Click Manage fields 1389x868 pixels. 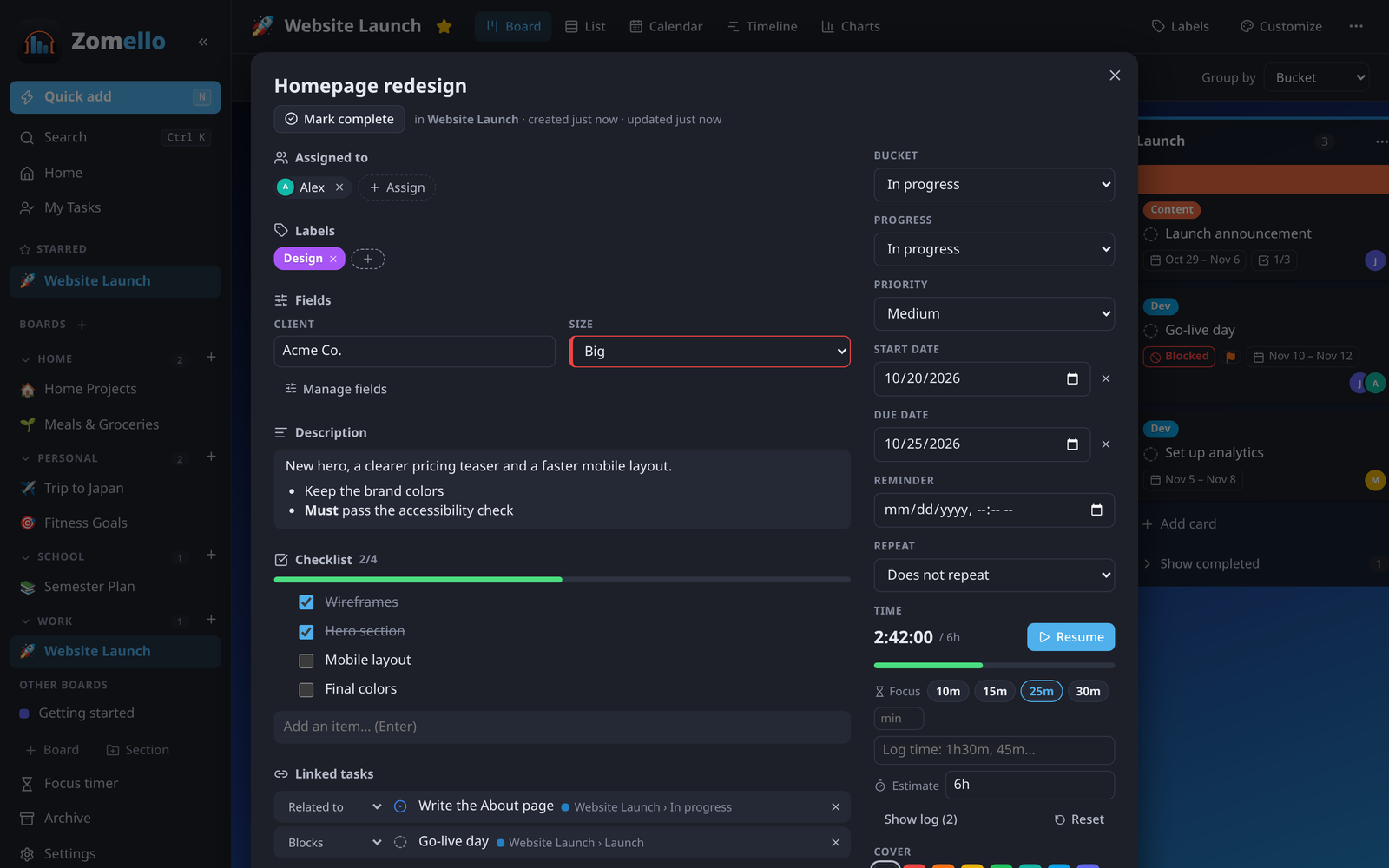pyautogui.click(x=335, y=389)
